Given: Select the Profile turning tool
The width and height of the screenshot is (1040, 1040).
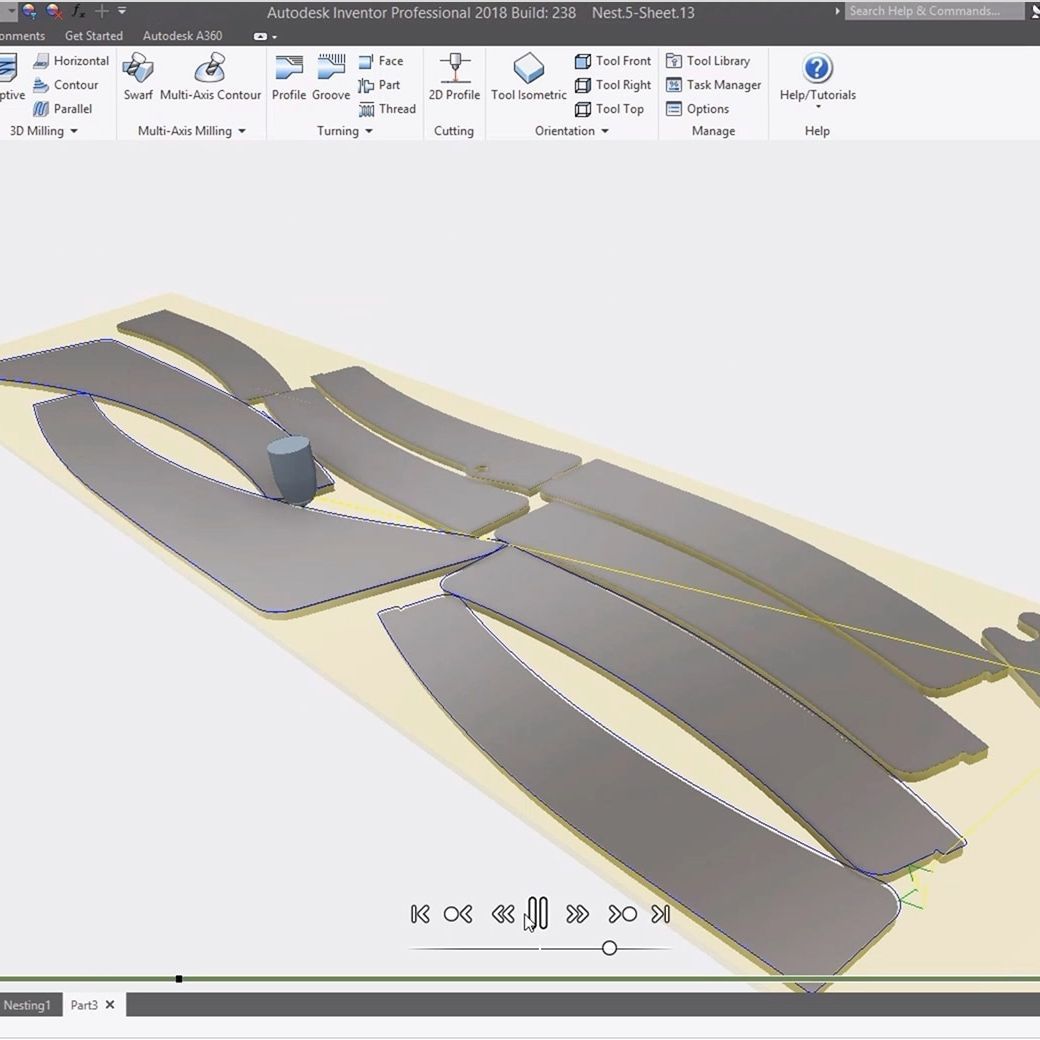Looking at the screenshot, I should point(289,75).
